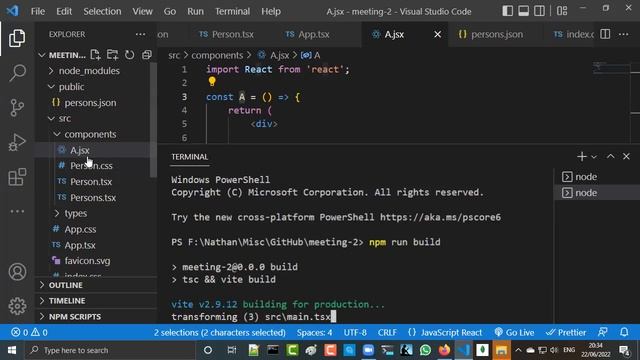Screen dimensions: 640x360
Task: Open the Help menu
Action: pyautogui.click(x=271, y=11)
